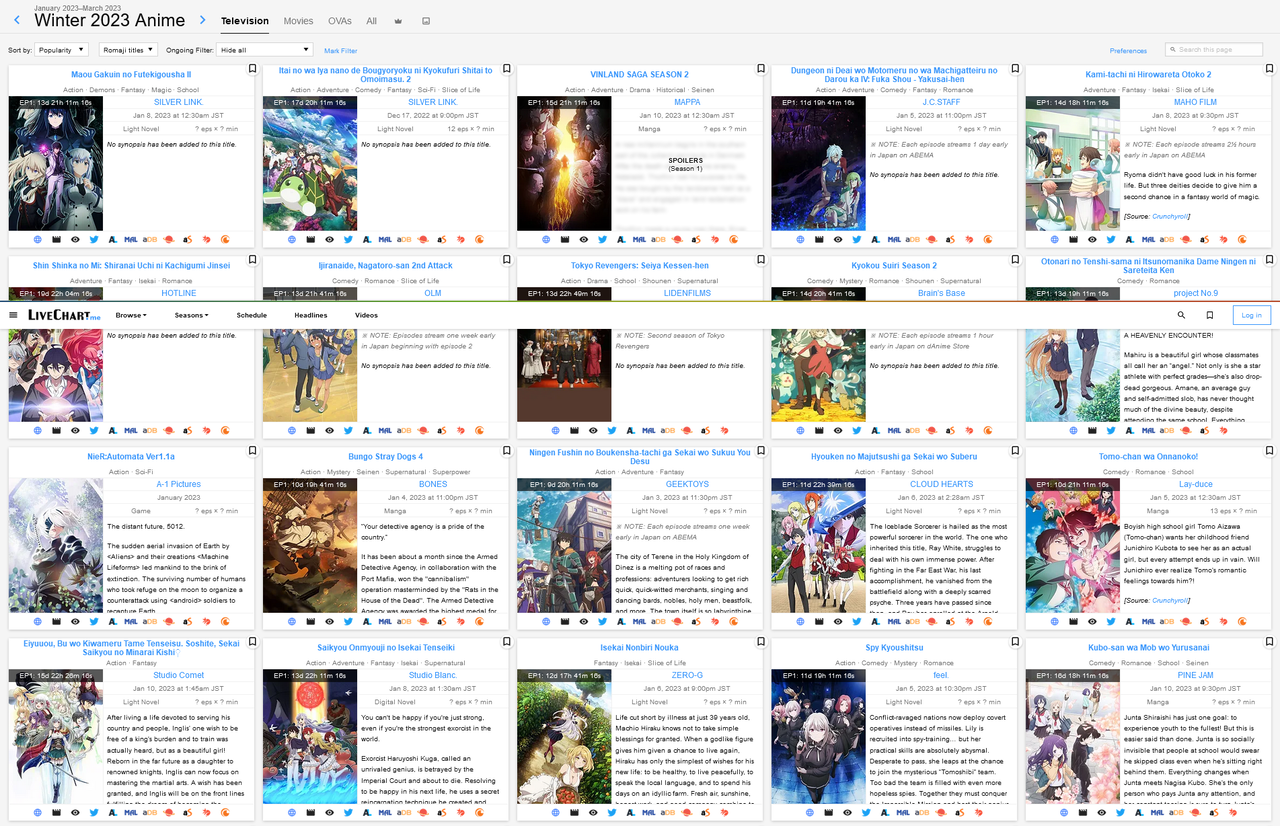Open the Preferences link
The height and width of the screenshot is (826, 1280).
[1129, 50]
